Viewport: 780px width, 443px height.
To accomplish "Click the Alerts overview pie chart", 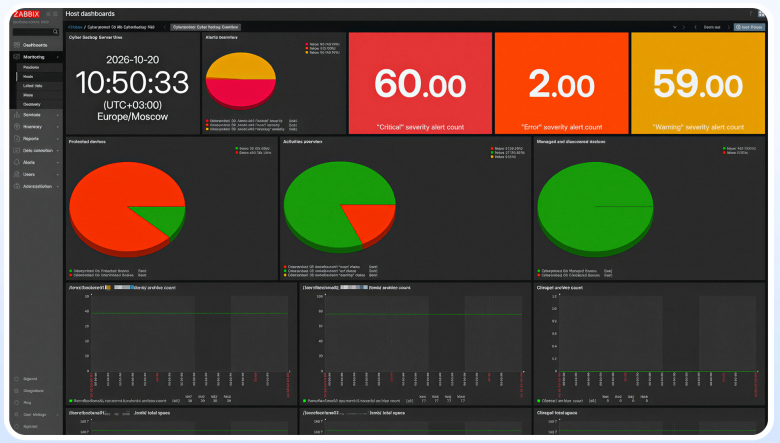I will tap(241, 81).
